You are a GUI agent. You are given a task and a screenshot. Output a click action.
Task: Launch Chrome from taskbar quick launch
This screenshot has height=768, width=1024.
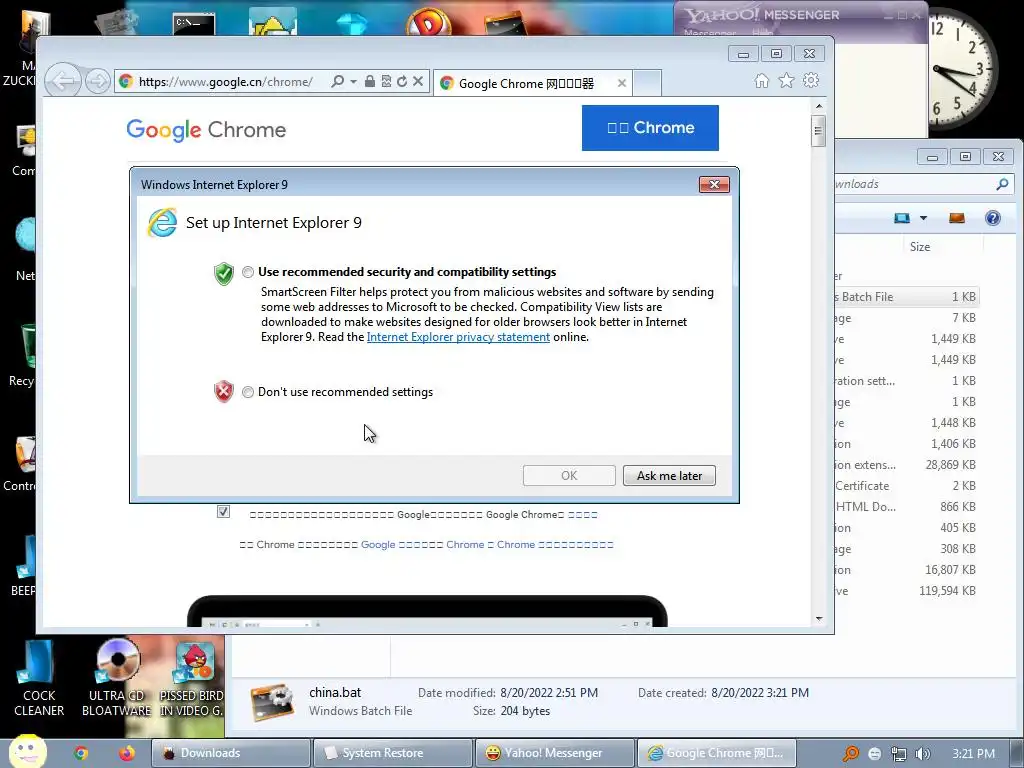click(x=81, y=753)
